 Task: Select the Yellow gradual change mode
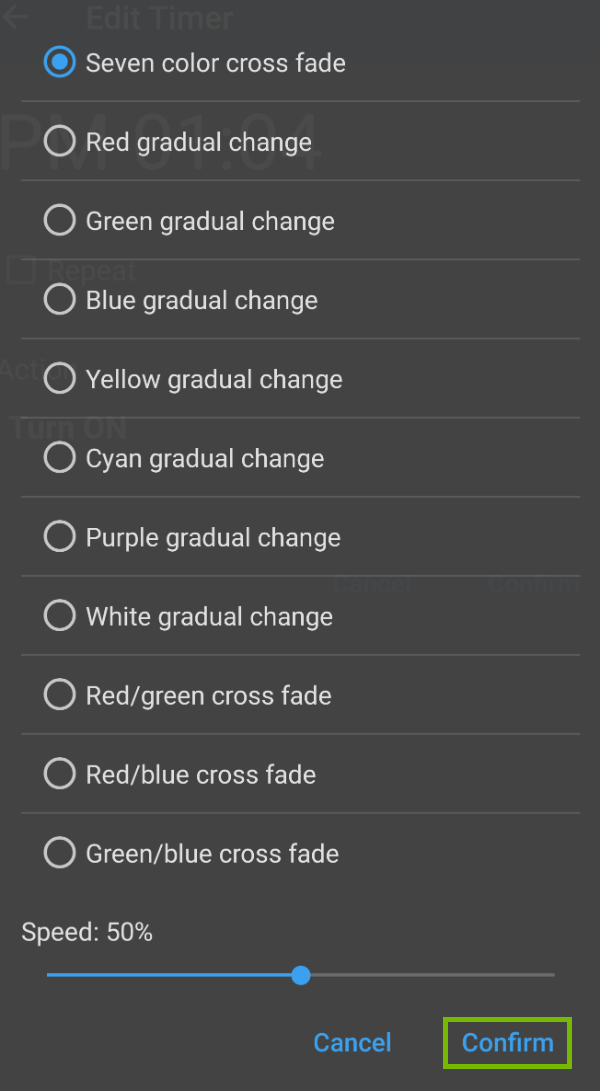click(59, 378)
